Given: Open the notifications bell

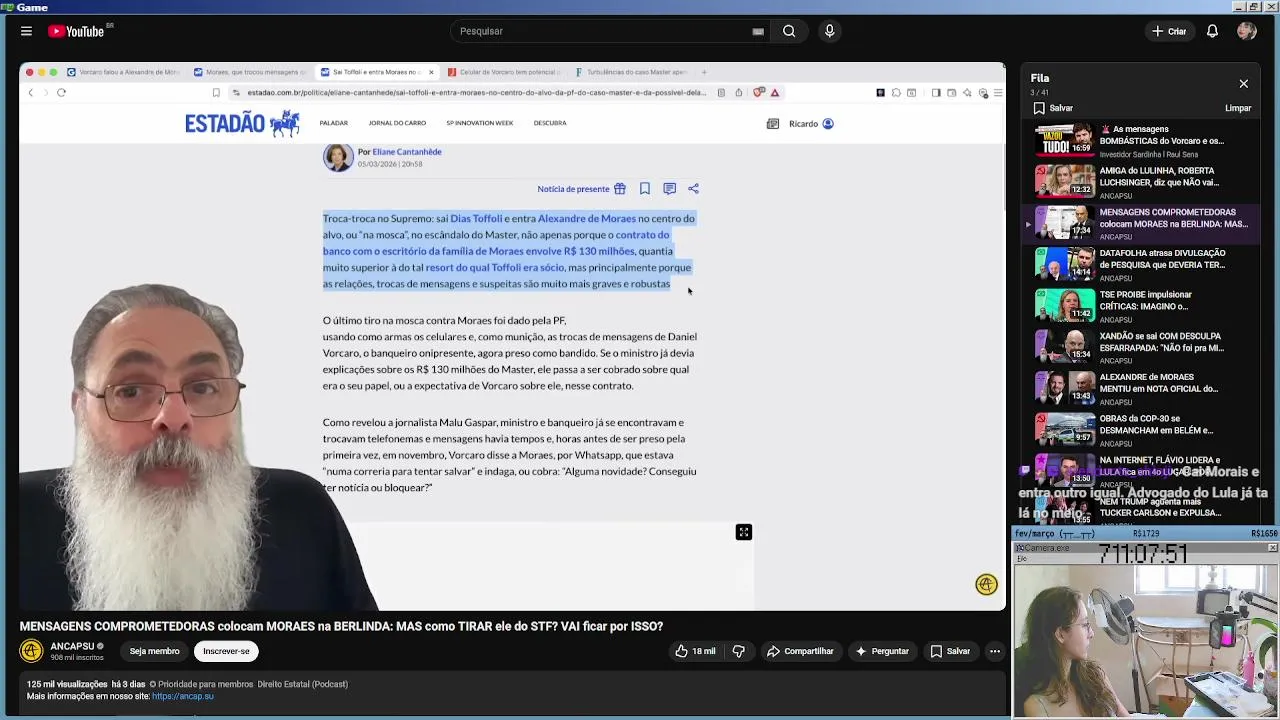Looking at the screenshot, I should point(1212,31).
